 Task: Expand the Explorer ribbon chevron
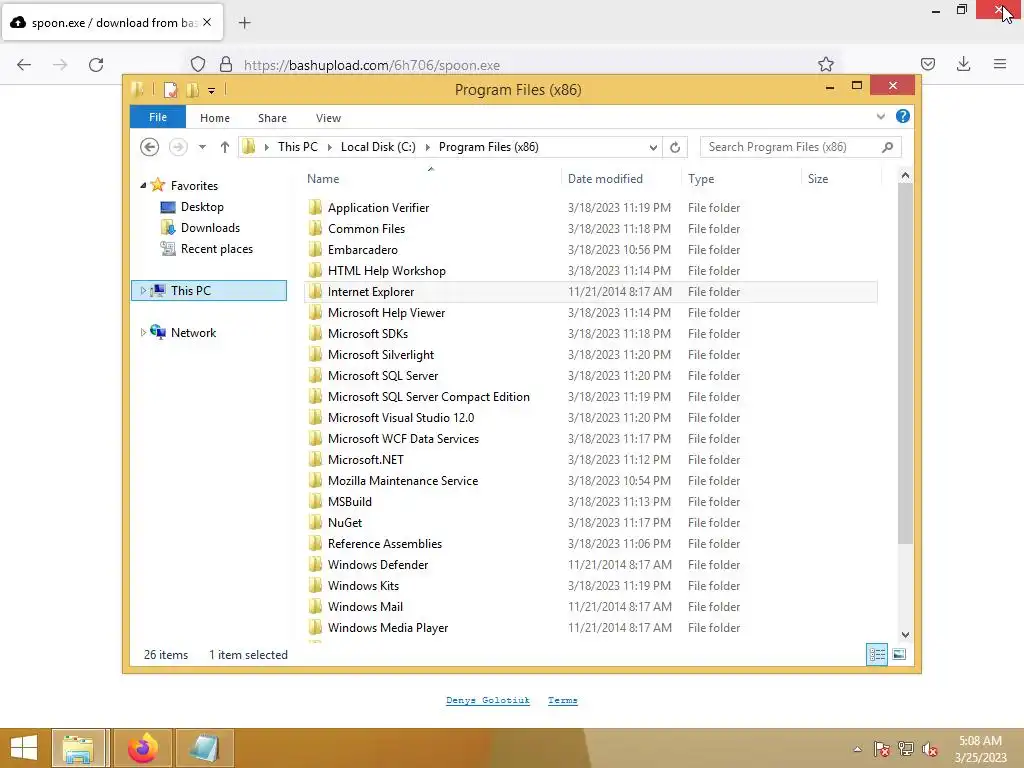(880, 117)
